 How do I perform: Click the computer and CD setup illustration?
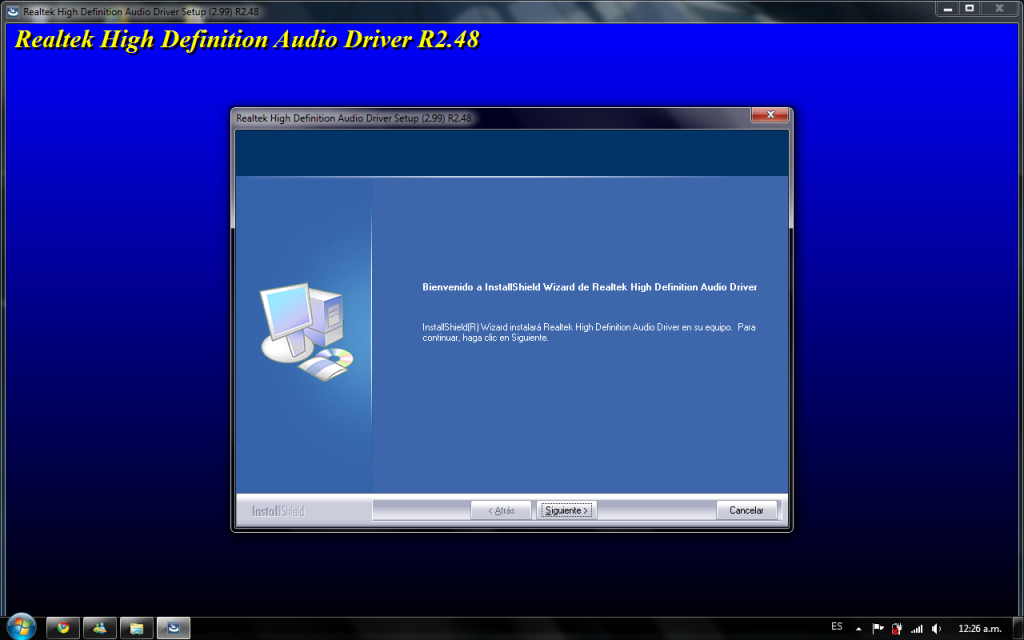[306, 332]
